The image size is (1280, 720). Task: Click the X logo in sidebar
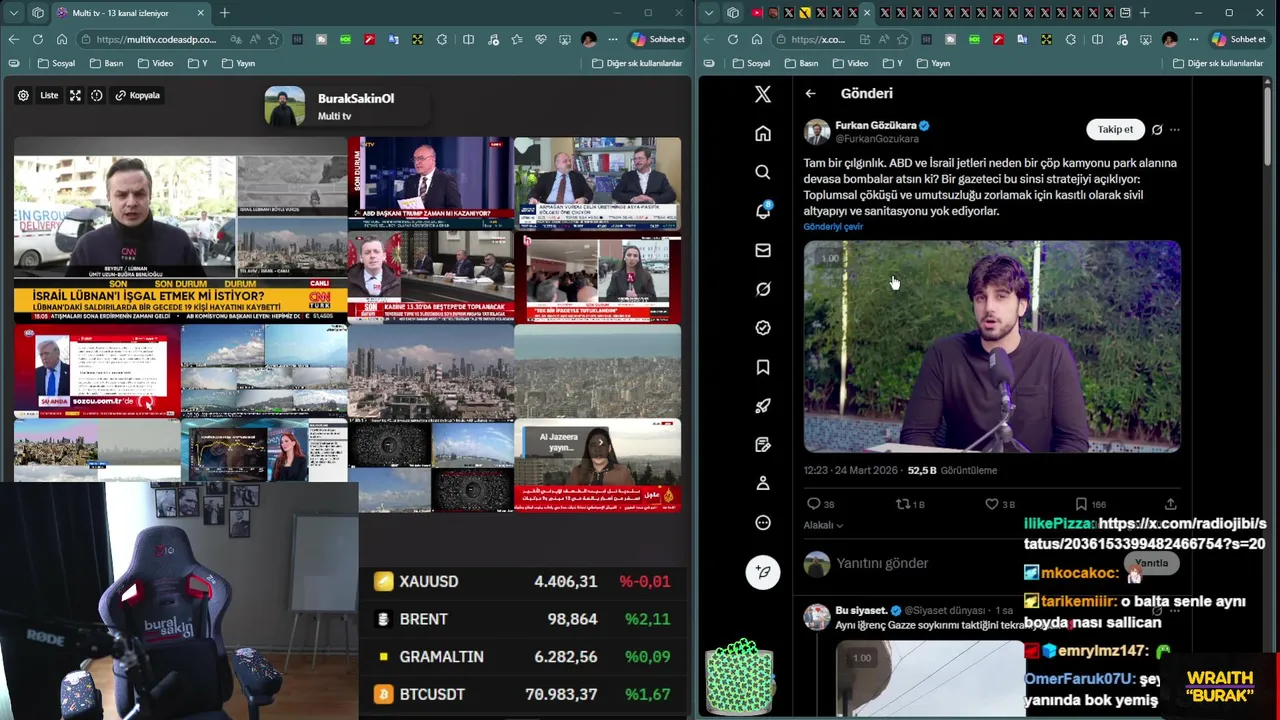point(763,94)
